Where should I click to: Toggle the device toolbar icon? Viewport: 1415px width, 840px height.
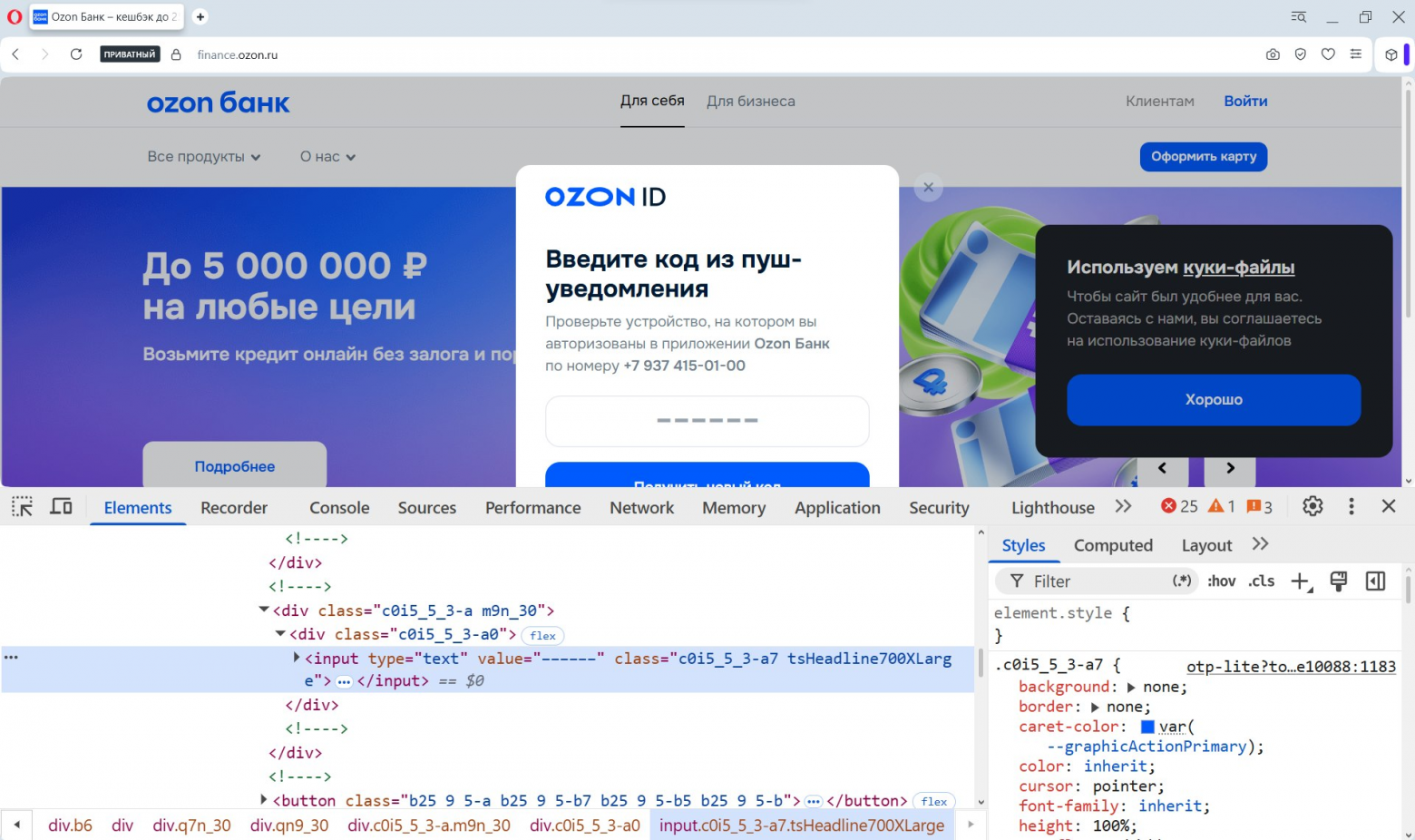tap(61, 507)
